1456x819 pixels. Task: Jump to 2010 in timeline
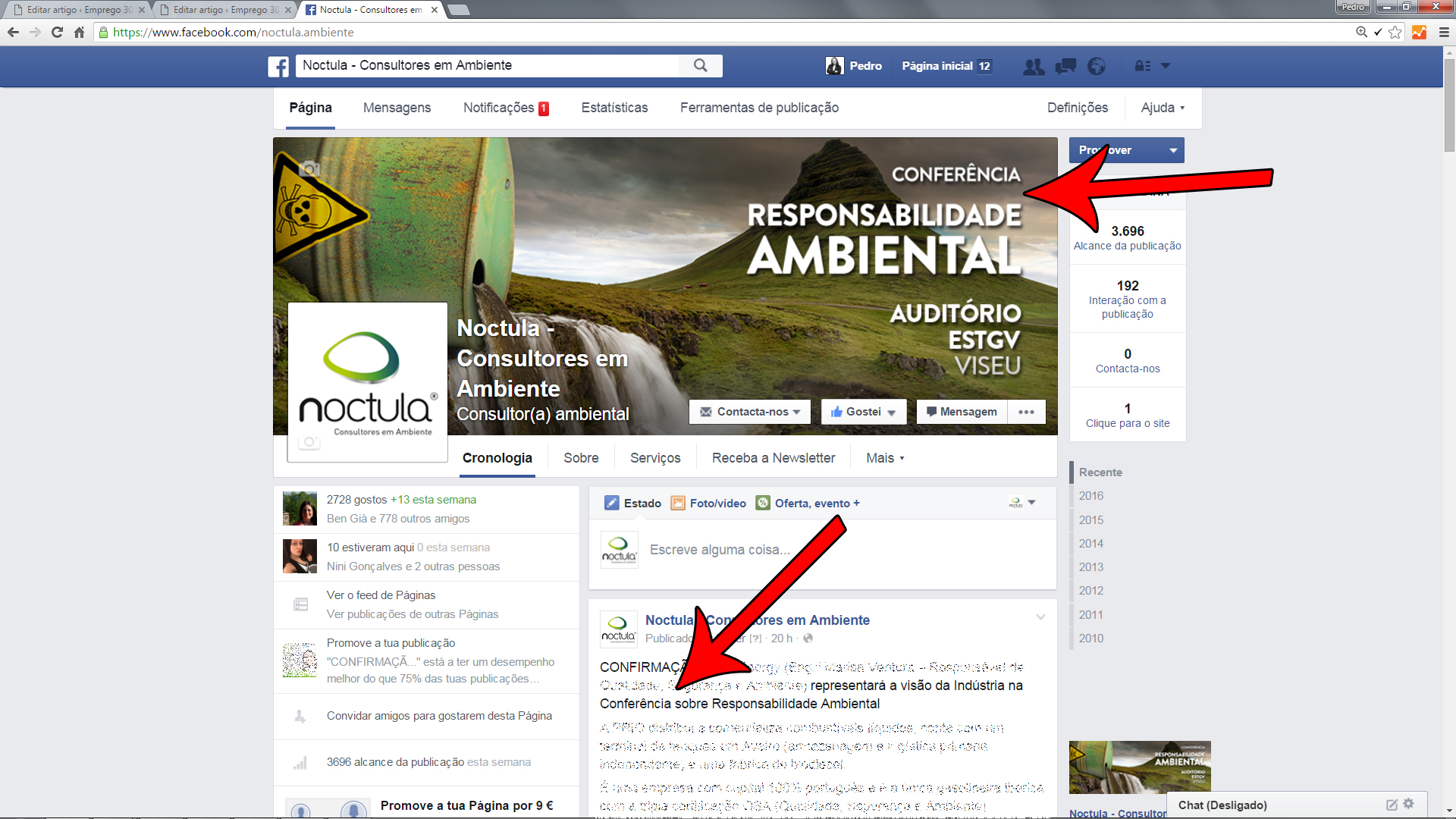(1091, 638)
